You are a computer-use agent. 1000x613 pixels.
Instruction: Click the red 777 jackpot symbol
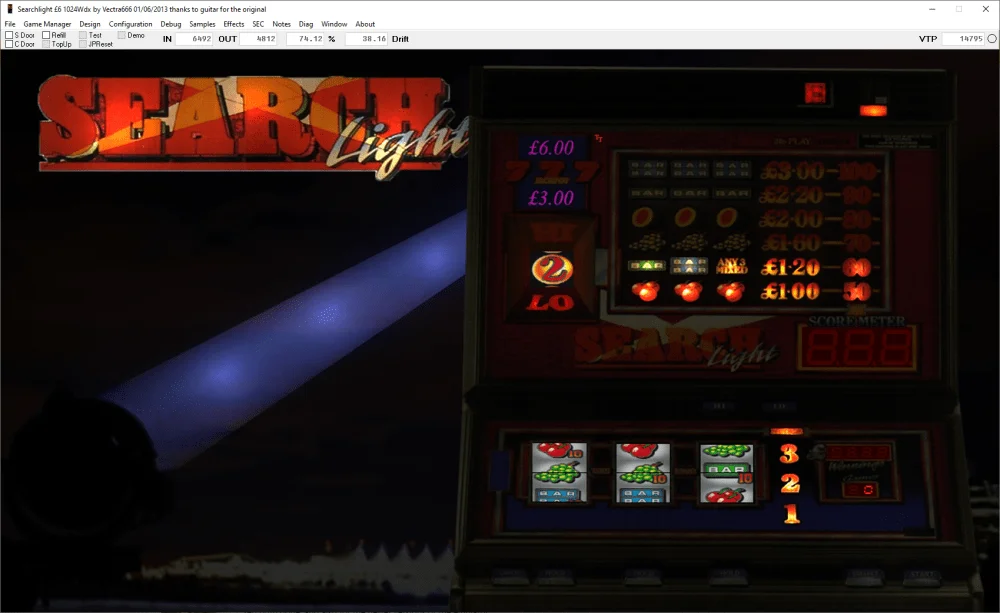552,171
